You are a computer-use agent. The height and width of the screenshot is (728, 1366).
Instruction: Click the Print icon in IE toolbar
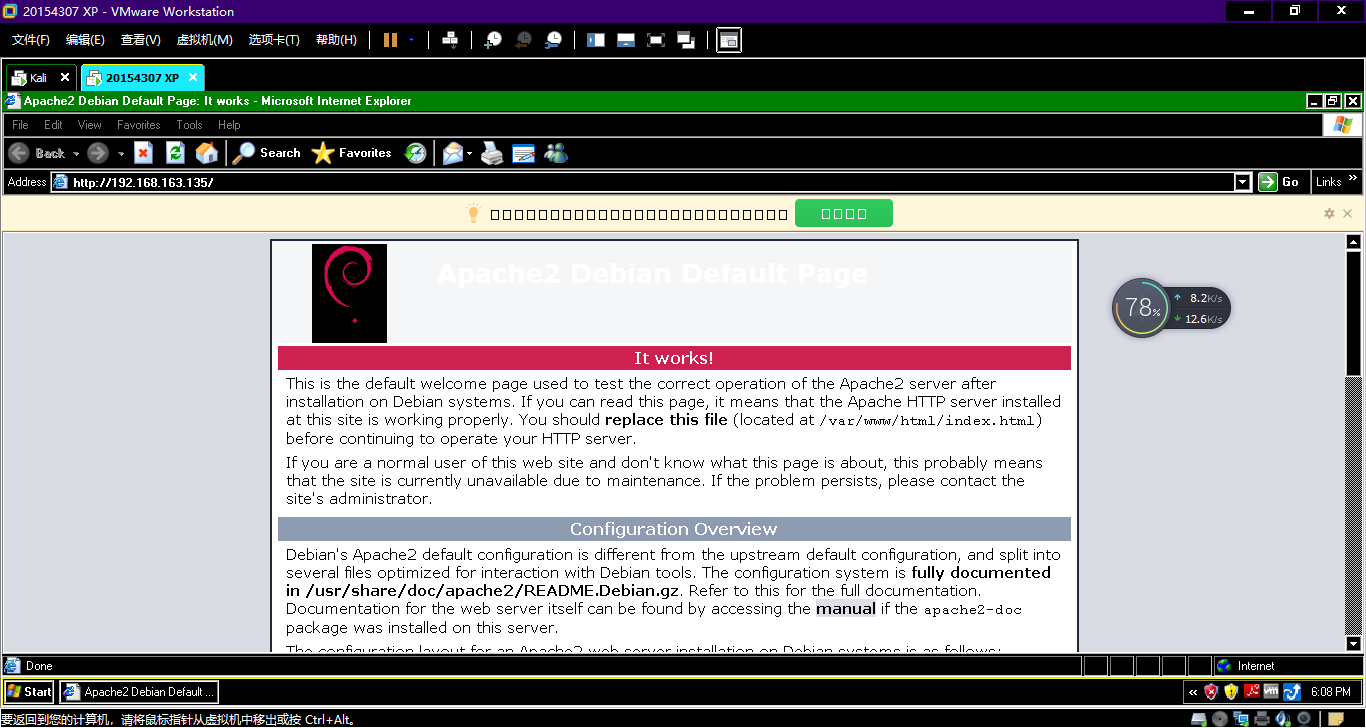492,153
